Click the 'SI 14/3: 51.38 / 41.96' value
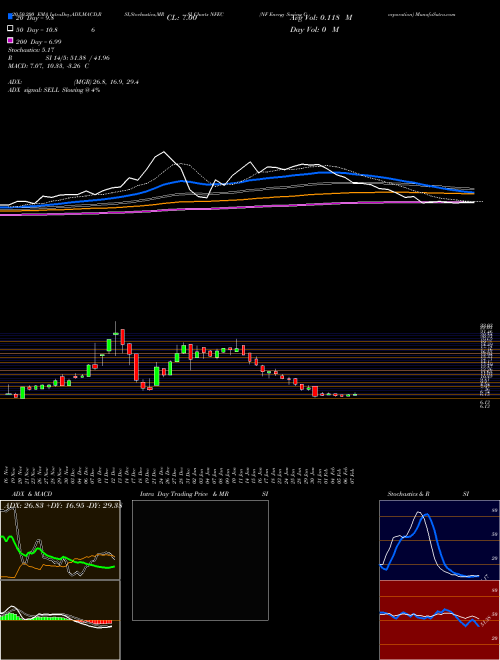Screen dimensions: 500x660 pyautogui.click(x=78, y=58)
